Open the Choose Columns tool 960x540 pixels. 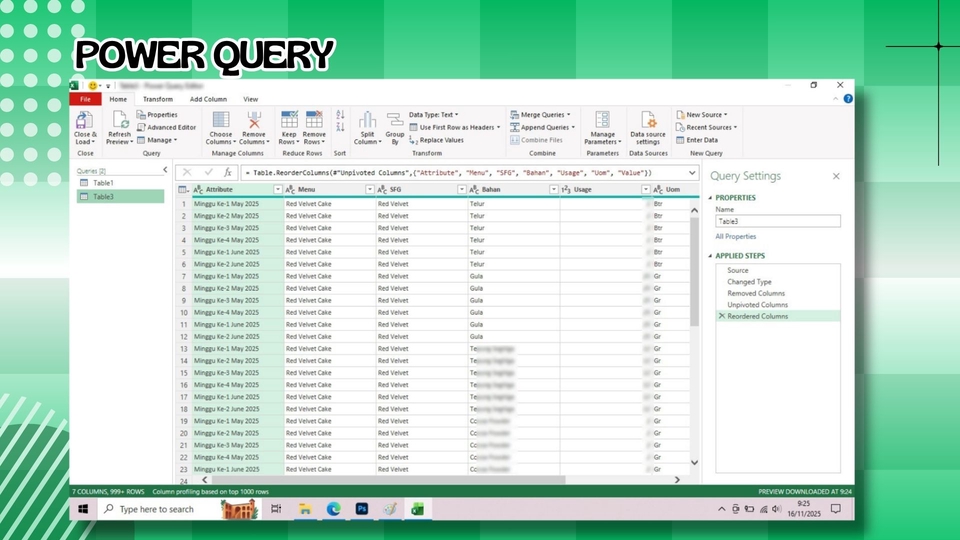(220, 121)
